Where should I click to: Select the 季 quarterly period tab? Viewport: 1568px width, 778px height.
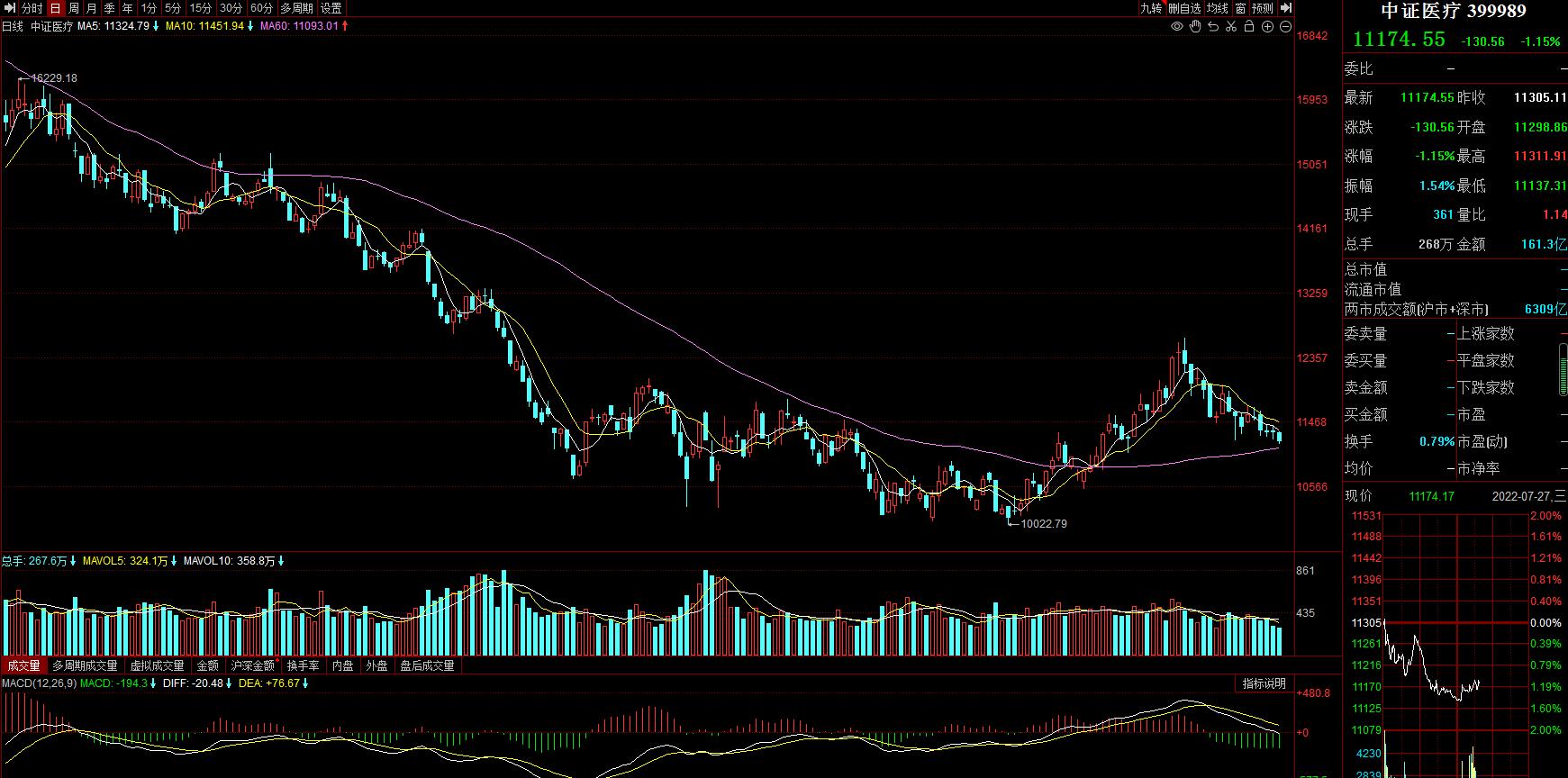[110, 8]
